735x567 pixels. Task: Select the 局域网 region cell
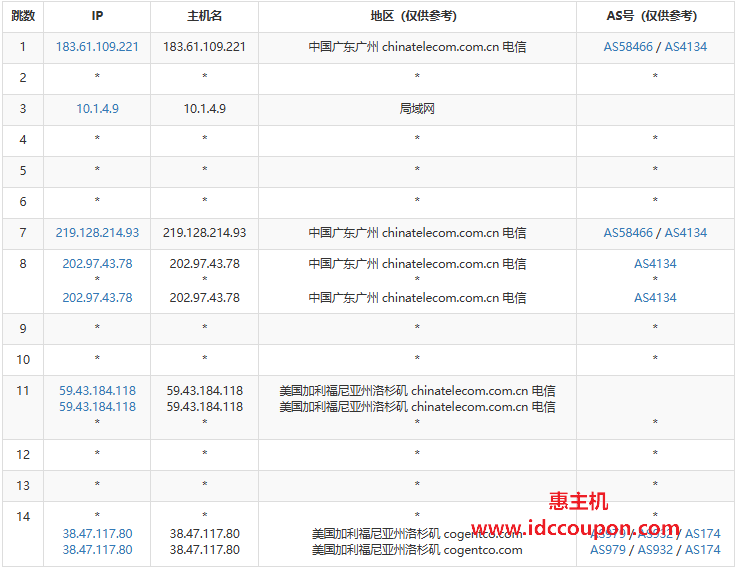[417, 109]
